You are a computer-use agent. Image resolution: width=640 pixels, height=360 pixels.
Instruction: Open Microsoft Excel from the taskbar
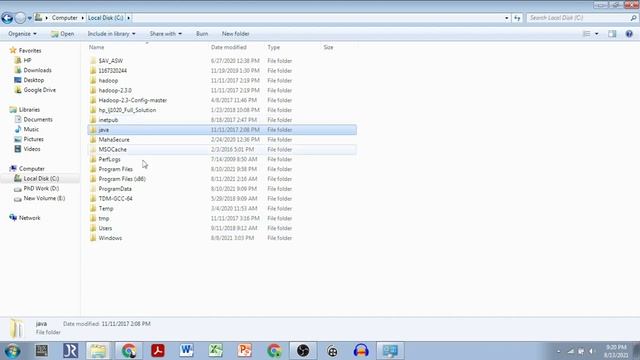point(216,351)
